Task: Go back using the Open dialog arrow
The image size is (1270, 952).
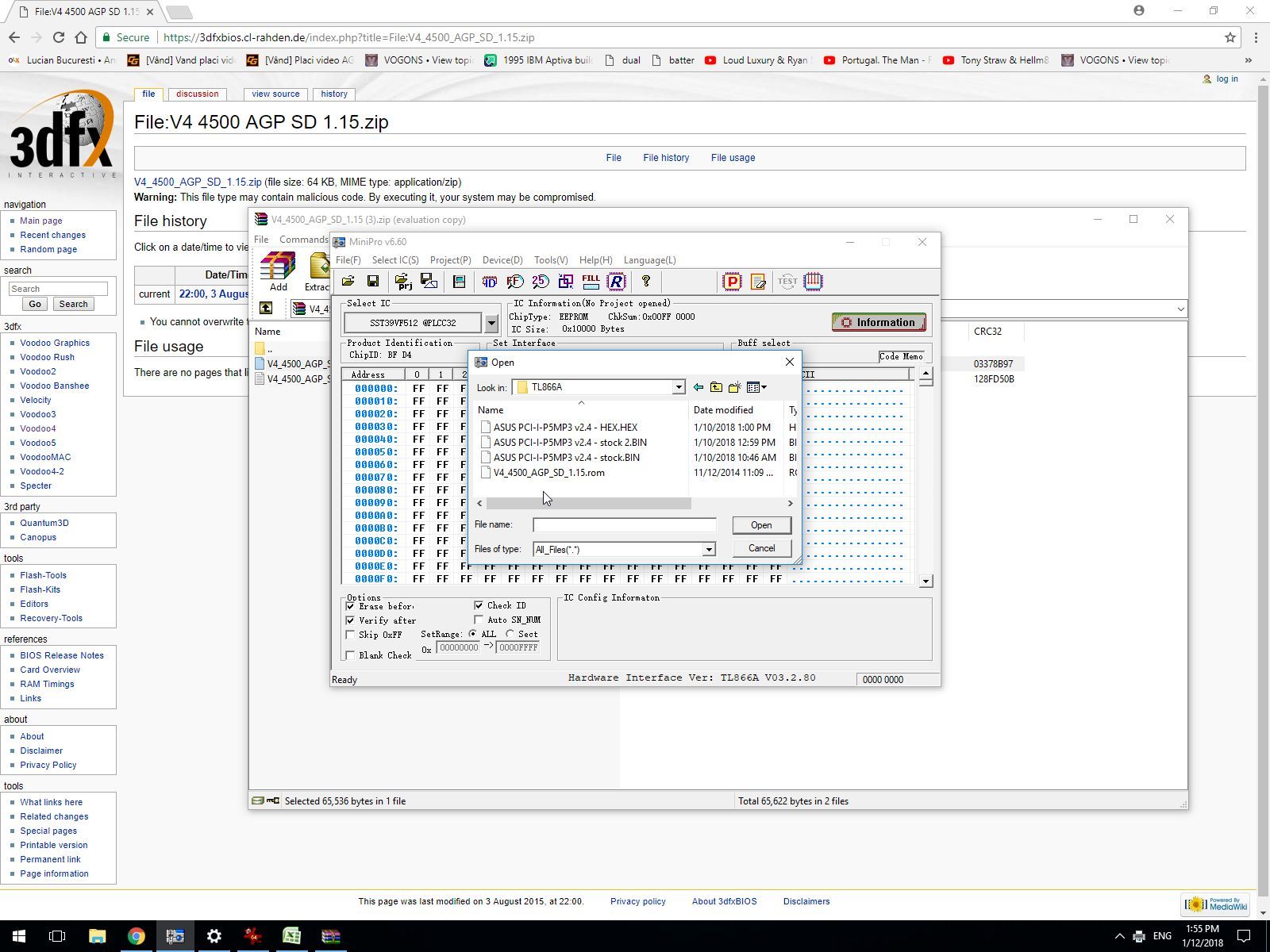Action: [x=698, y=387]
